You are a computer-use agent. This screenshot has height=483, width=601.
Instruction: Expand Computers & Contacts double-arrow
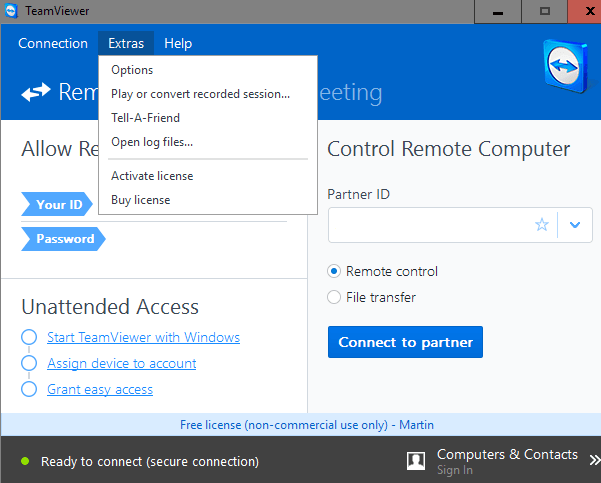[x=594, y=460]
